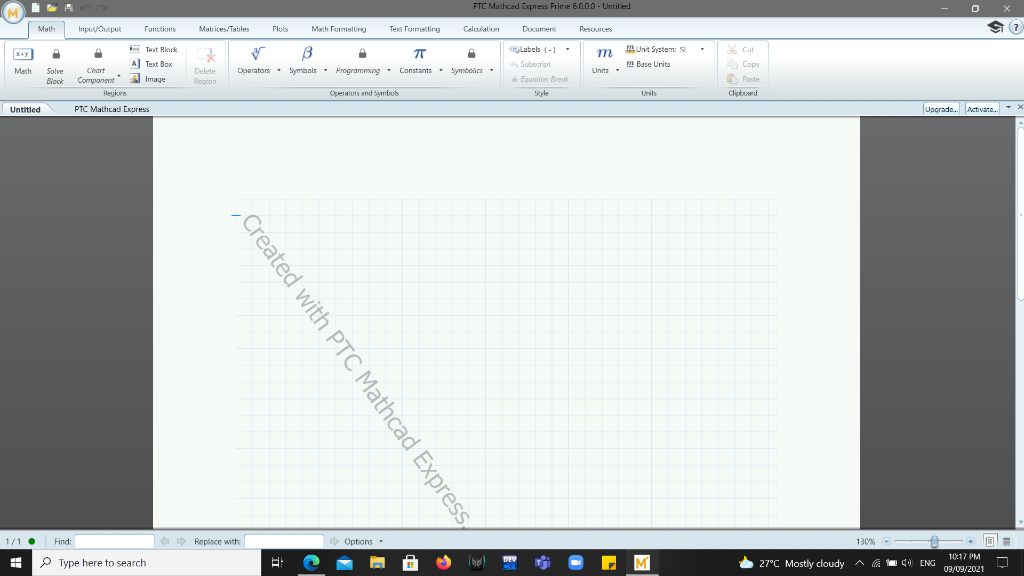Open the Operators palette
This screenshot has height=576, width=1024.
coord(254,60)
